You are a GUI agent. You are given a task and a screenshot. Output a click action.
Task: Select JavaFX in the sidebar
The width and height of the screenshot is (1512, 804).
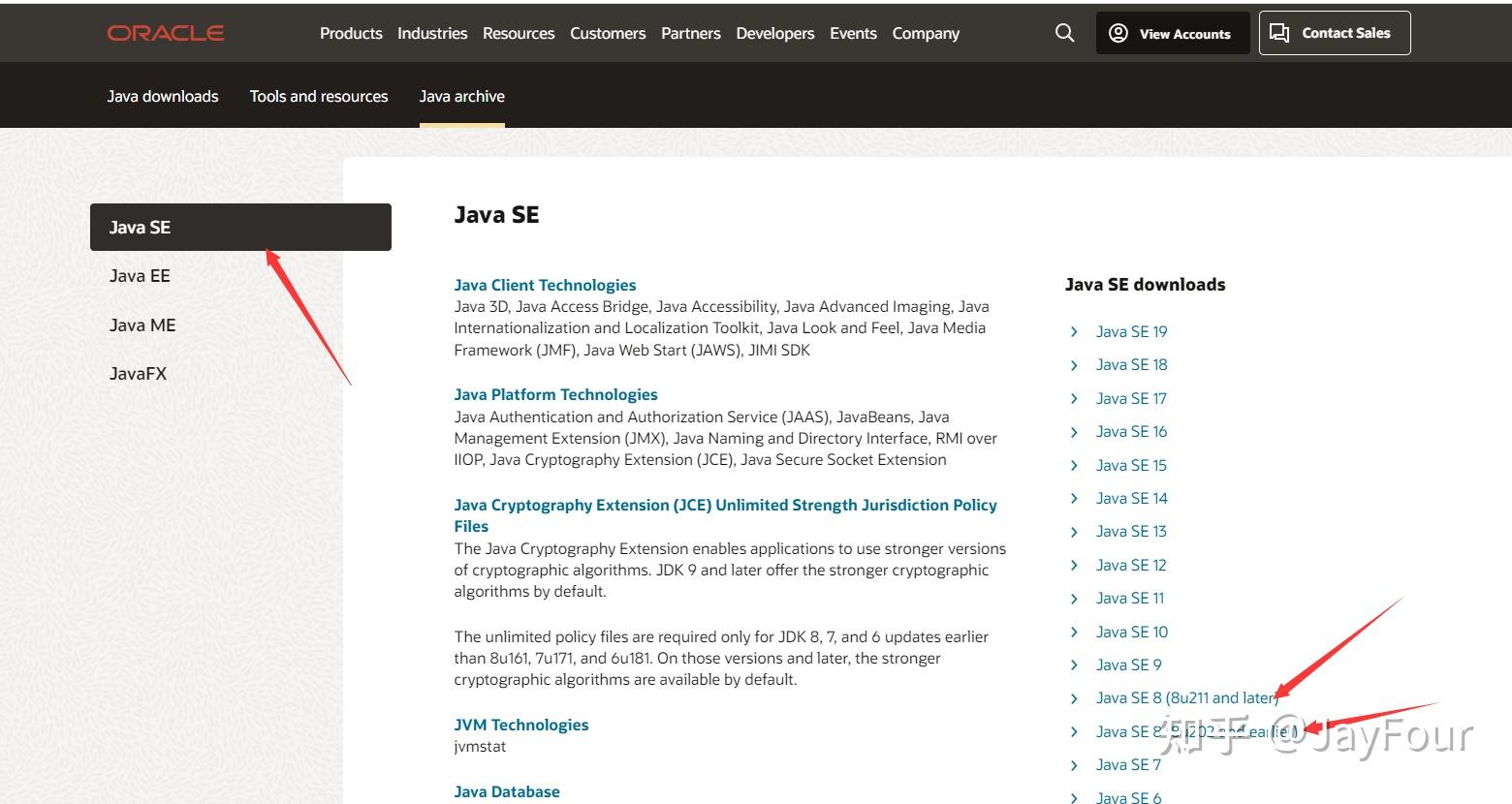[139, 374]
